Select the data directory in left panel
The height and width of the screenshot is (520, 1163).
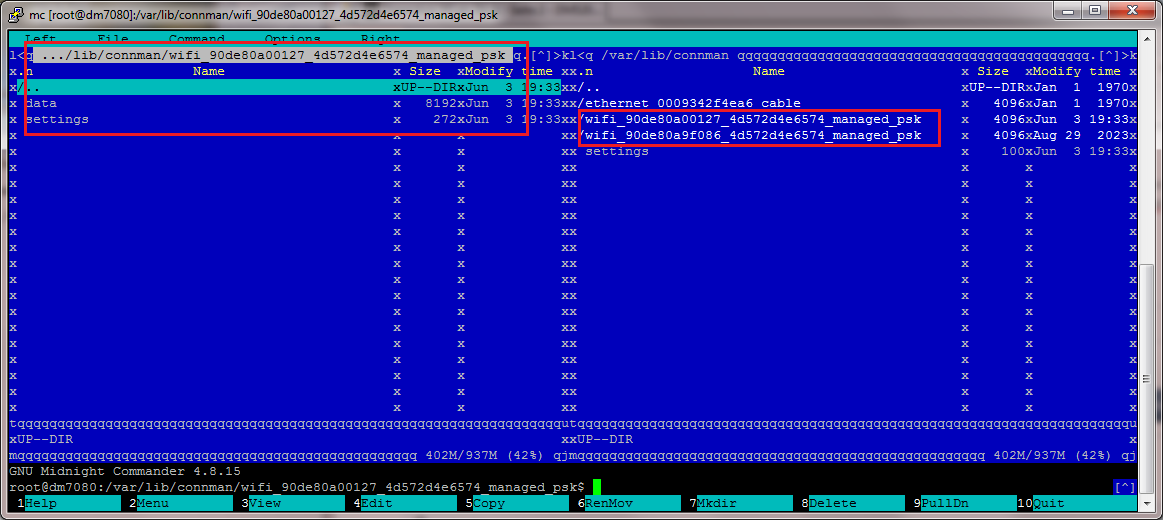pos(42,103)
